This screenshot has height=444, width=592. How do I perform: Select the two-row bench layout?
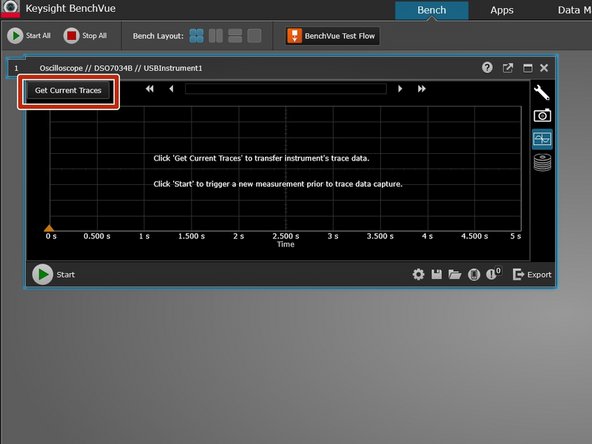click(x=235, y=36)
